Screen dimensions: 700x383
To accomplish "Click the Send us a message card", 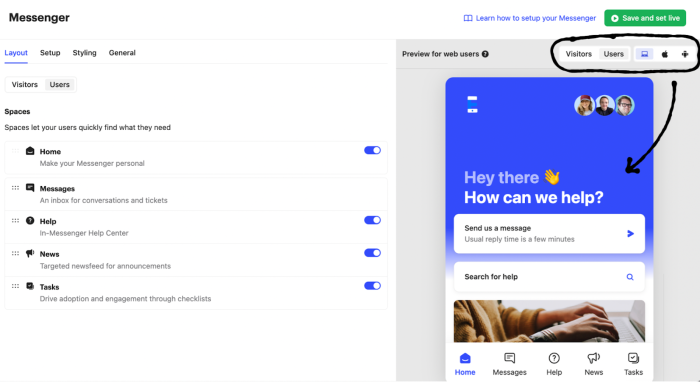I will 549,233.
